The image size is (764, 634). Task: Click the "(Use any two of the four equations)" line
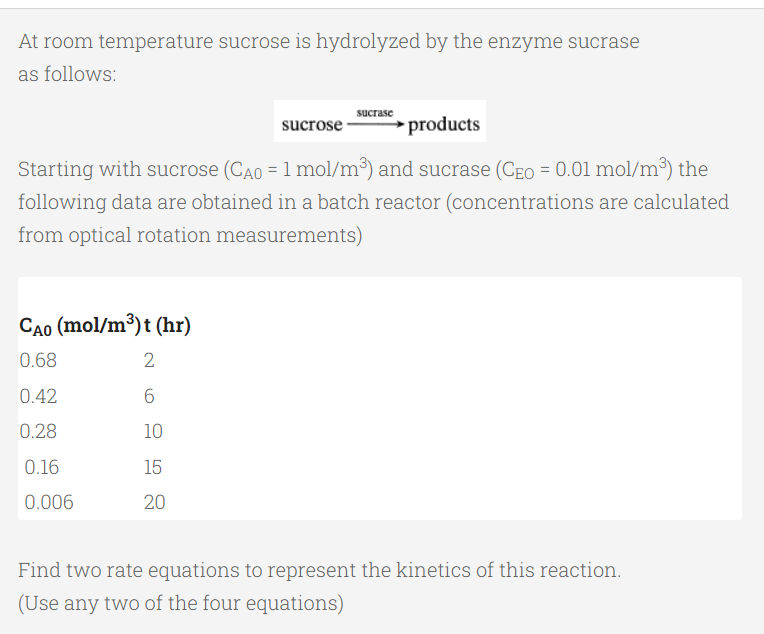(180, 603)
